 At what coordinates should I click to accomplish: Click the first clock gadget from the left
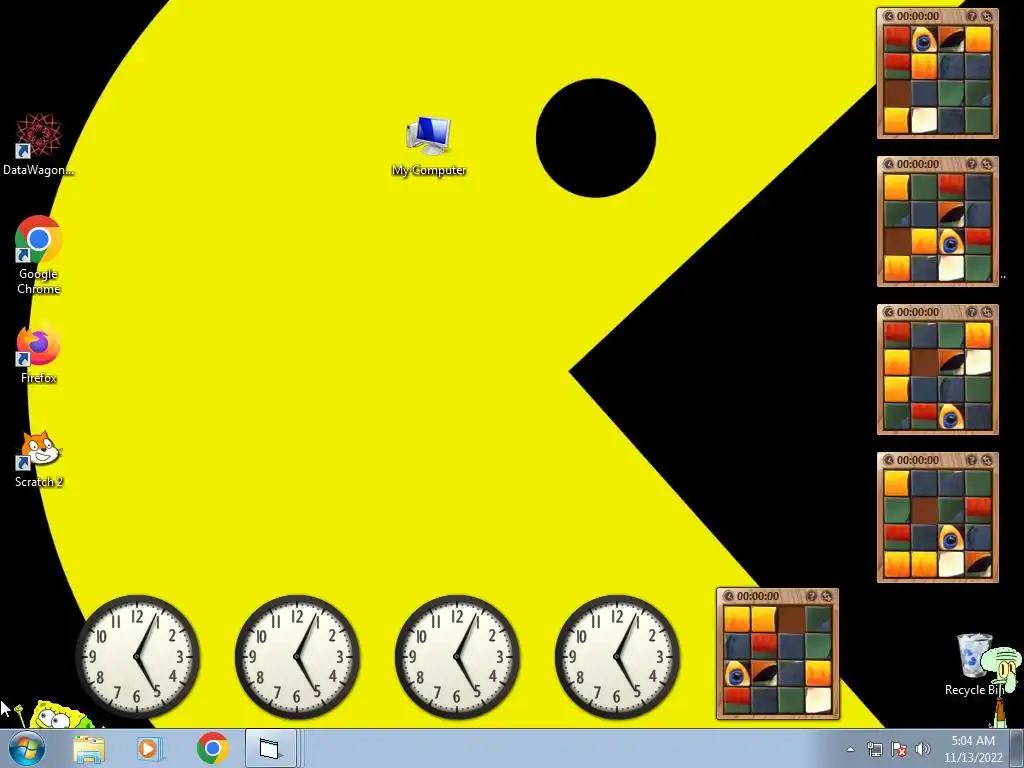(x=137, y=657)
